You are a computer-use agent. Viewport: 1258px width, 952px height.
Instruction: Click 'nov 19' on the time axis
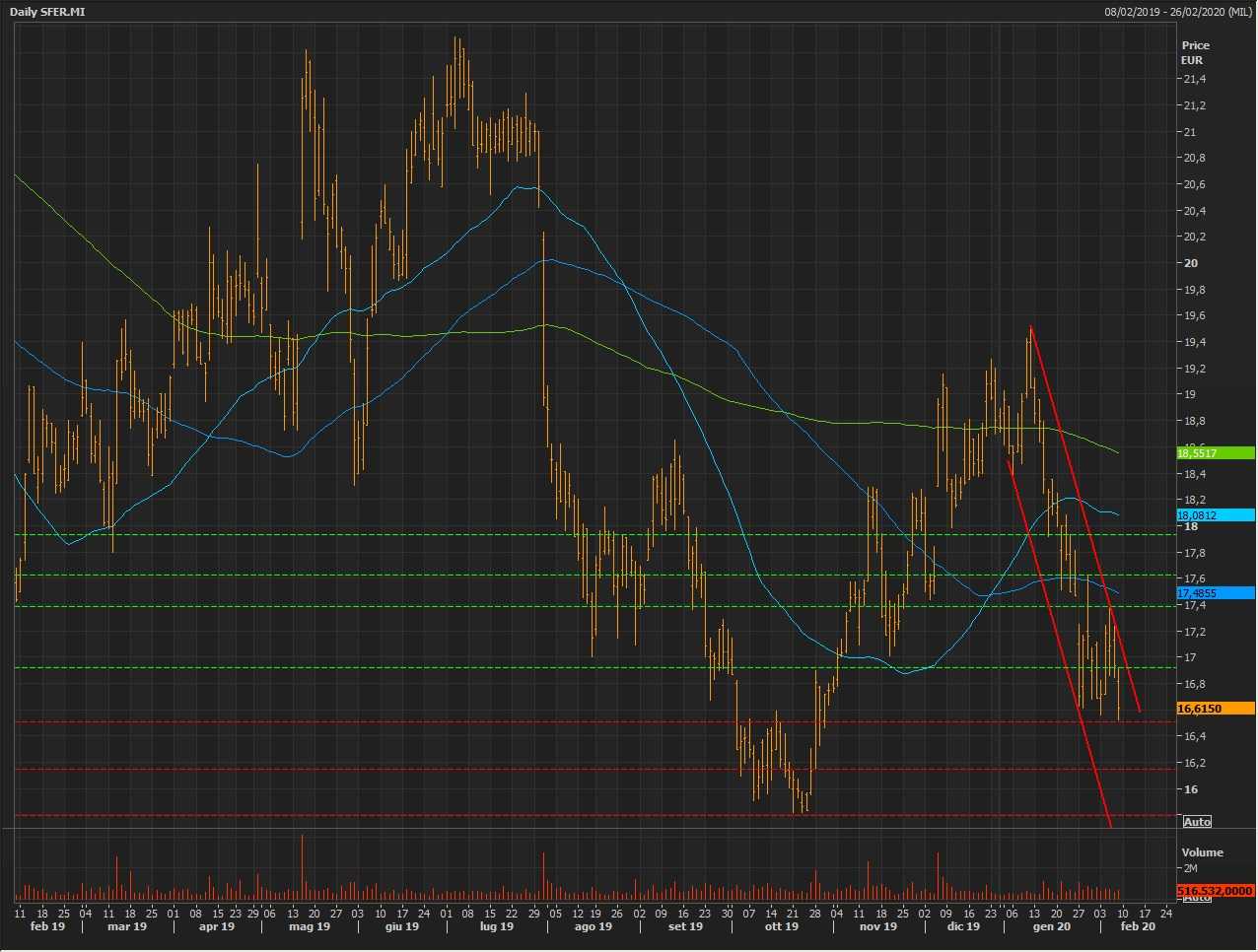click(877, 926)
